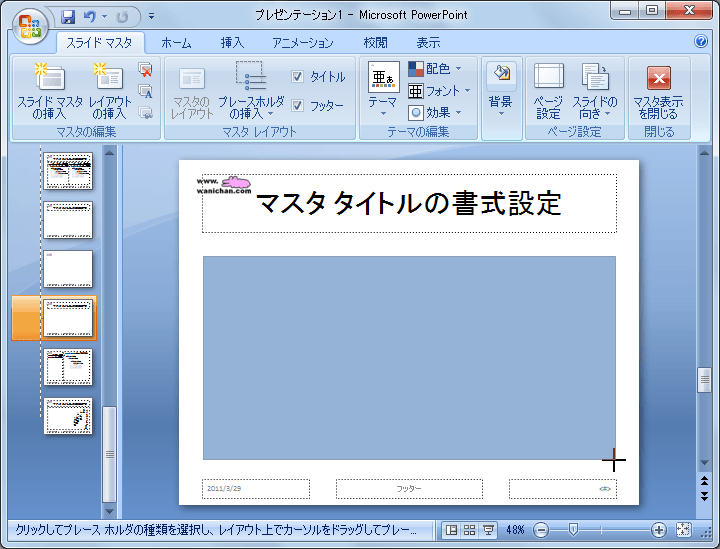Rename the layout icon

pyautogui.click(x=146, y=91)
